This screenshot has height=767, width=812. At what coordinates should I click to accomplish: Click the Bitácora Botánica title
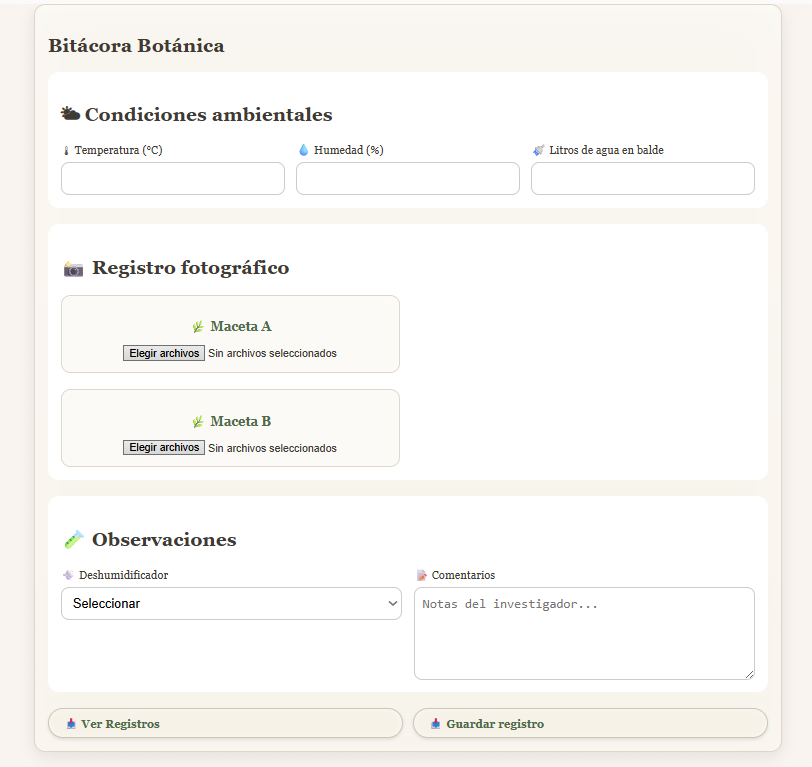point(137,46)
